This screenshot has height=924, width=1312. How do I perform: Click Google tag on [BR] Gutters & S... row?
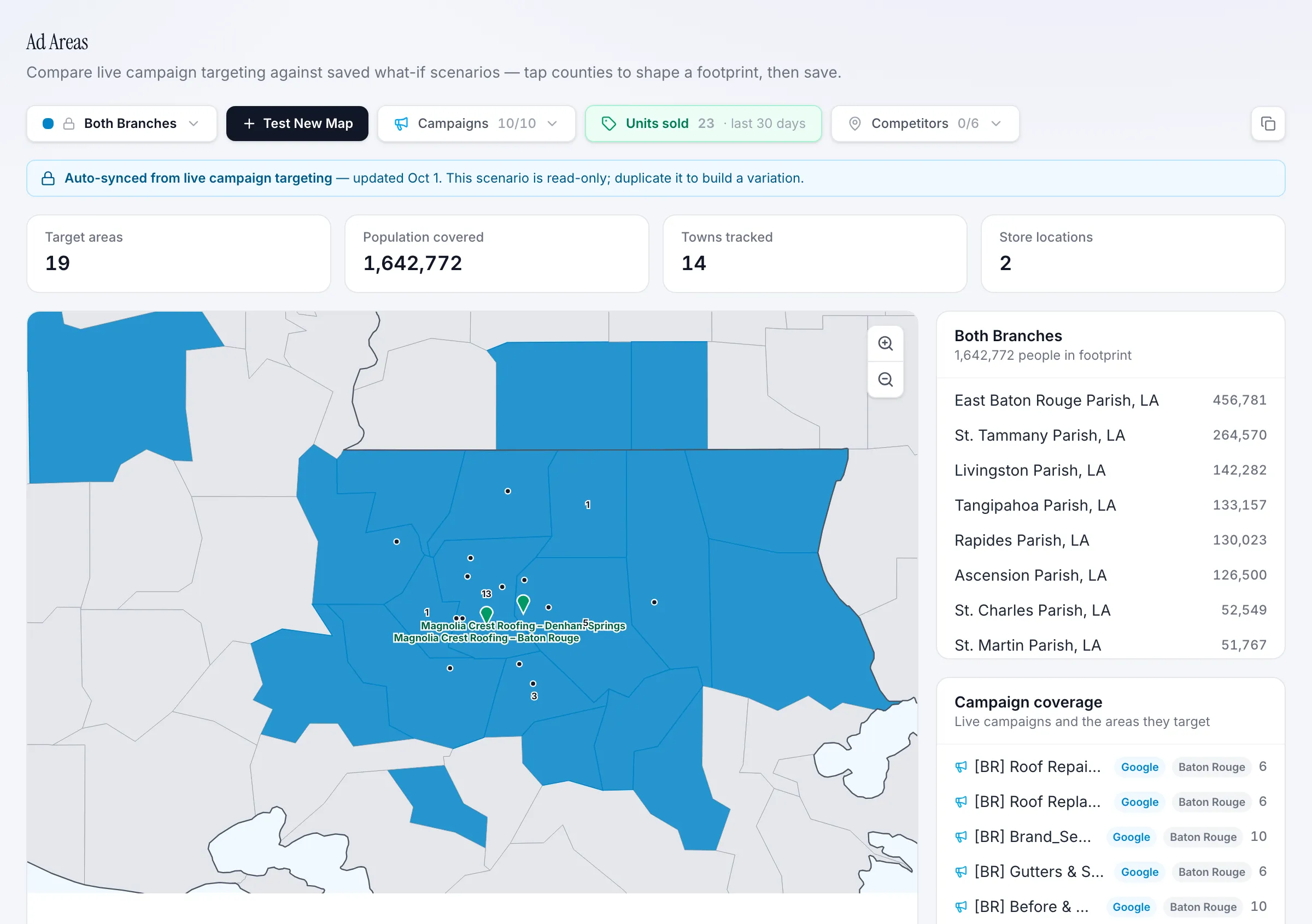pos(1139,872)
